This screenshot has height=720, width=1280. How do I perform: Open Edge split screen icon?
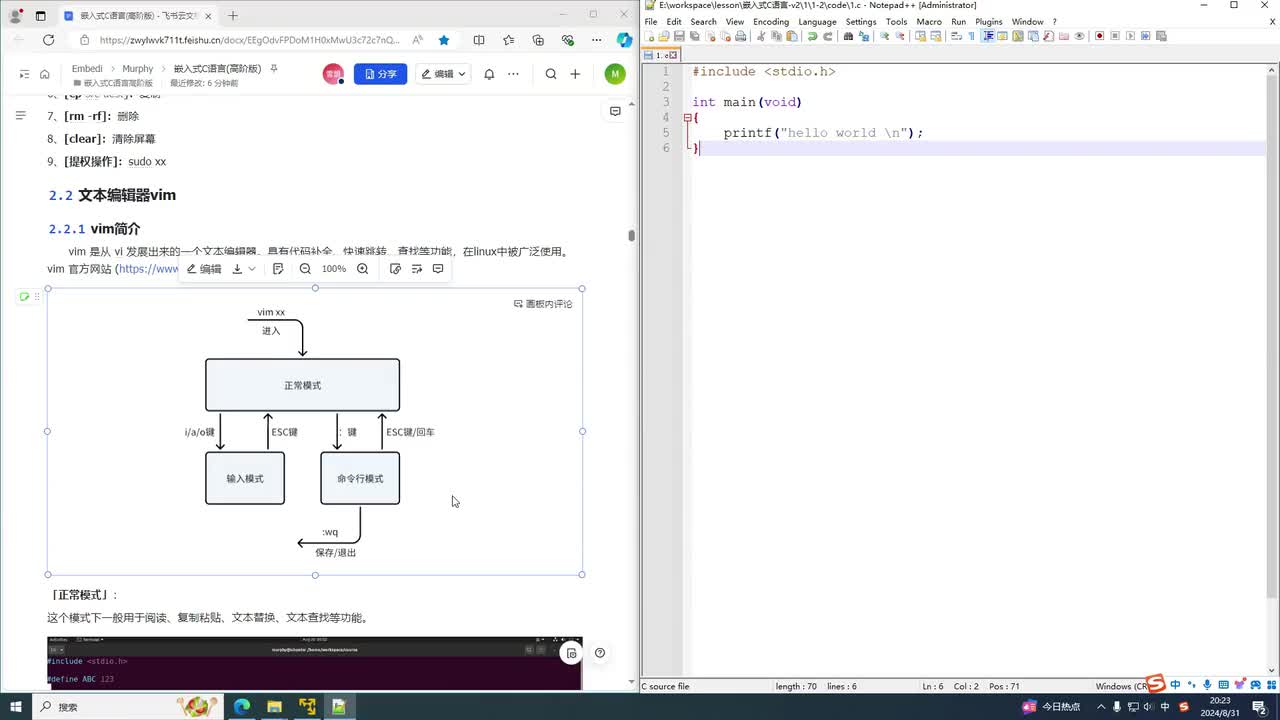pyautogui.click(x=479, y=40)
